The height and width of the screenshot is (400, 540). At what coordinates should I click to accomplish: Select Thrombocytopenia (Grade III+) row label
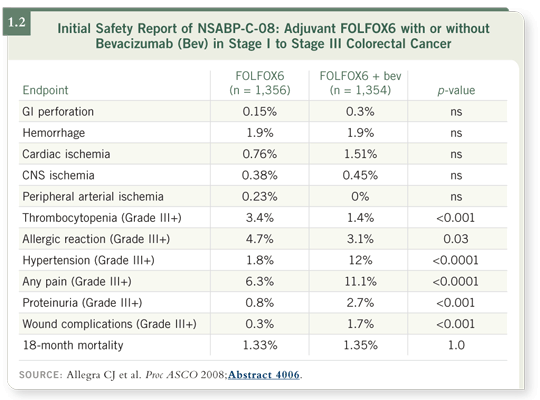coord(102,218)
